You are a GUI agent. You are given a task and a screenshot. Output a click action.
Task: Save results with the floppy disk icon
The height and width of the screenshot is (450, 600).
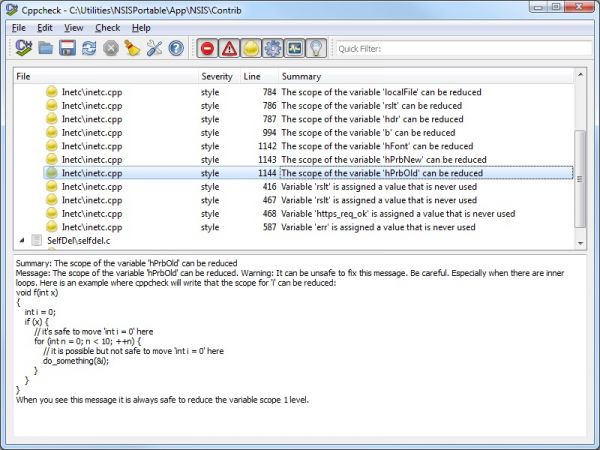pyautogui.click(x=67, y=48)
